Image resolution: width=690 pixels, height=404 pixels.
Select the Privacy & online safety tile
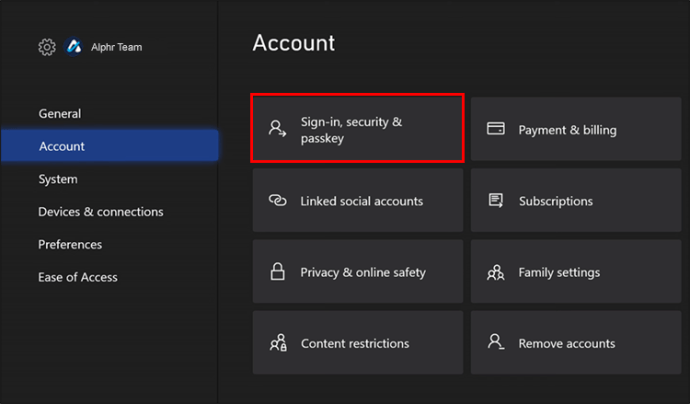click(x=357, y=272)
